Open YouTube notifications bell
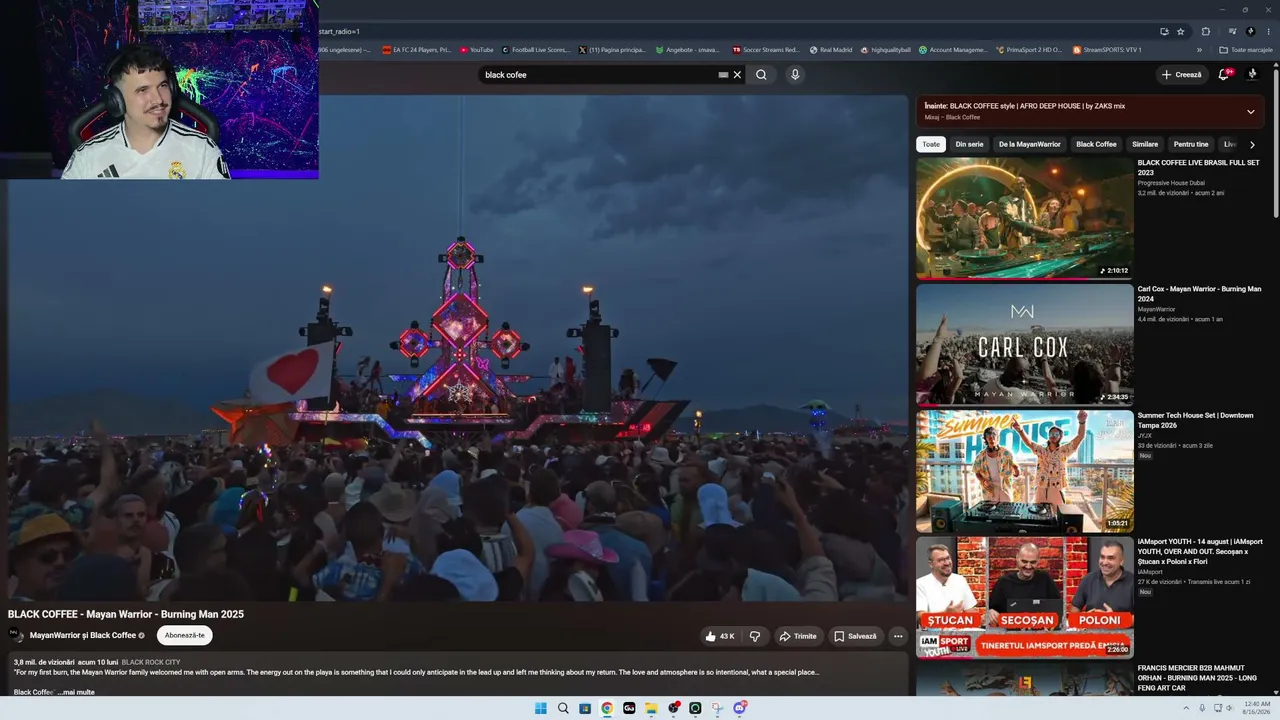Image resolution: width=1280 pixels, height=720 pixels. tap(1224, 74)
